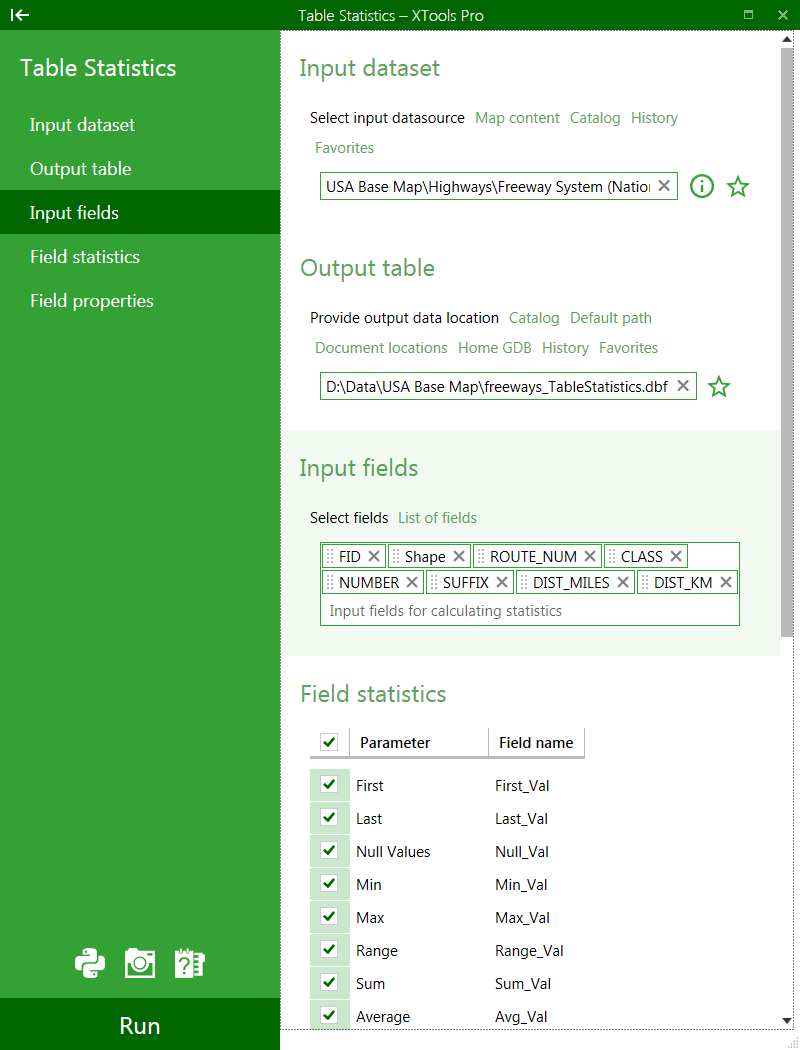Click the Field name column header
Viewport: 800px width, 1050px height.
click(x=536, y=743)
